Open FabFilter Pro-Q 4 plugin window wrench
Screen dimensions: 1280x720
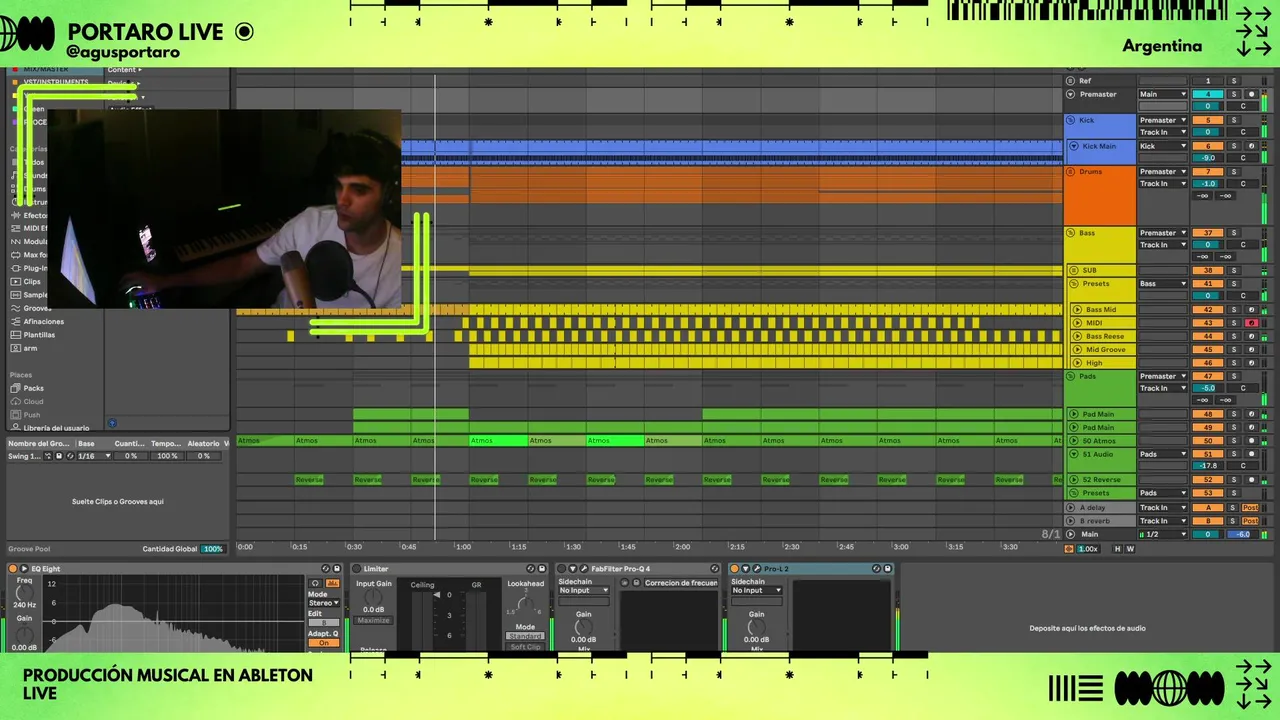click(x=584, y=569)
